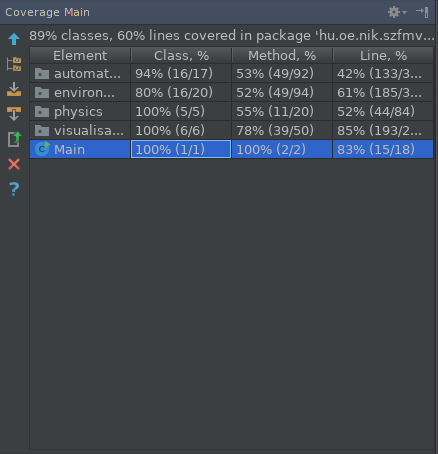Toggle Flatten Packages in coverage toolbar
438x454 pixels.
click(x=14, y=64)
